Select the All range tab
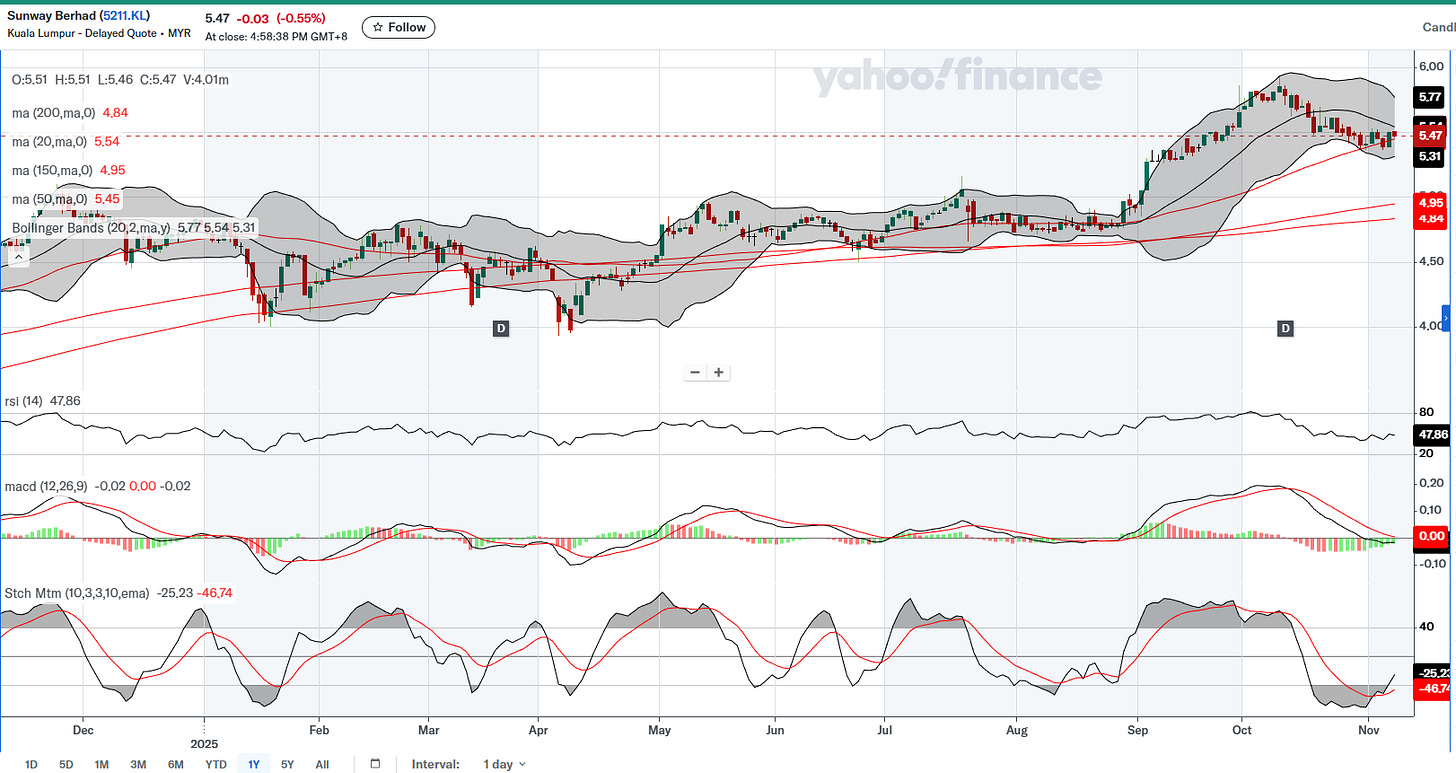1456x773 pixels. coord(322,764)
